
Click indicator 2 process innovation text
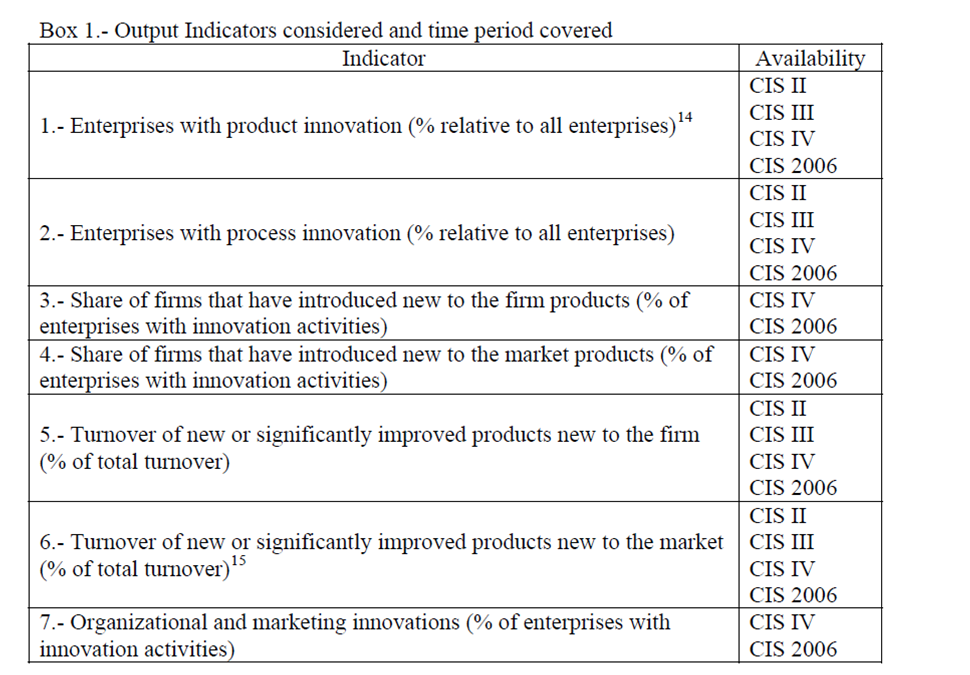(x=357, y=233)
